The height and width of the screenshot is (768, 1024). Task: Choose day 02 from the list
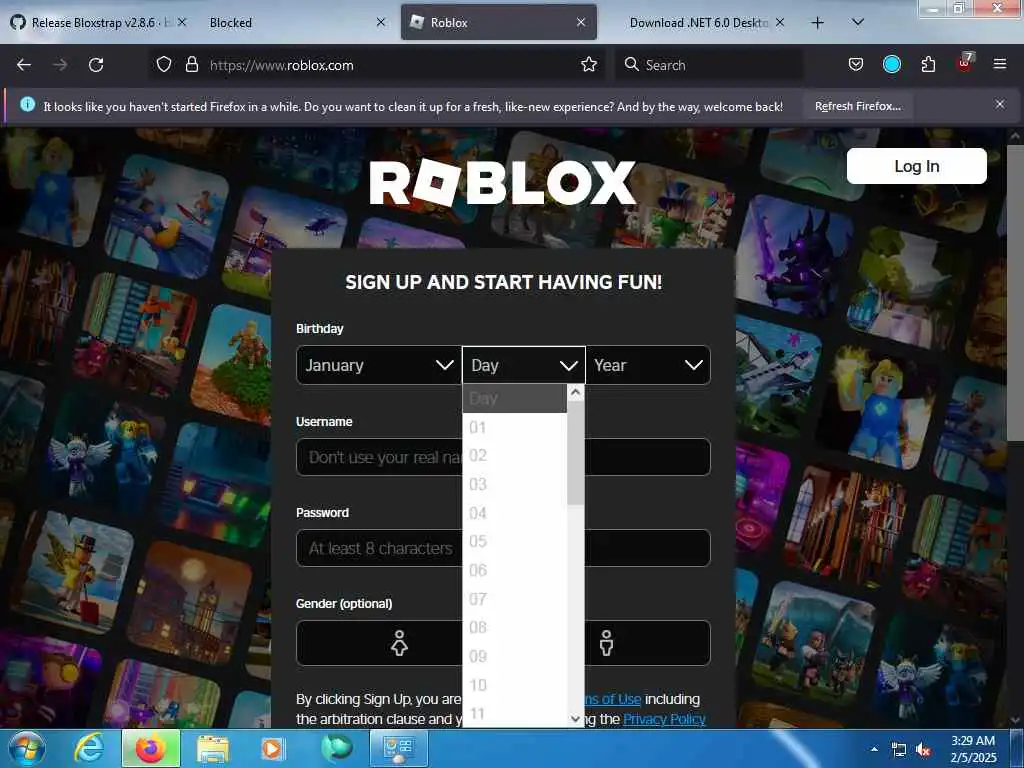pyautogui.click(x=514, y=455)
